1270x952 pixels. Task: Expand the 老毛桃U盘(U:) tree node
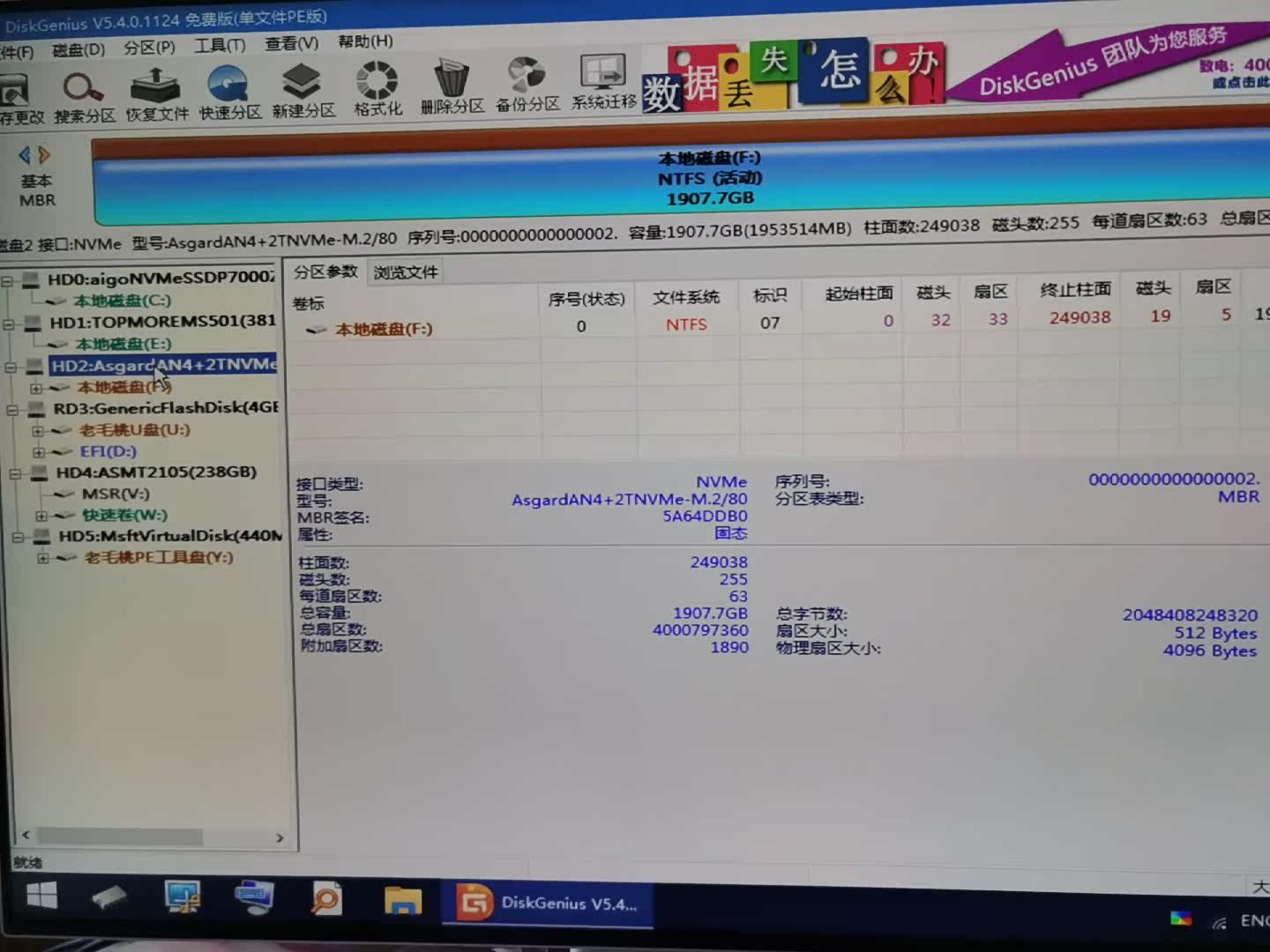[x=38, y=431]
